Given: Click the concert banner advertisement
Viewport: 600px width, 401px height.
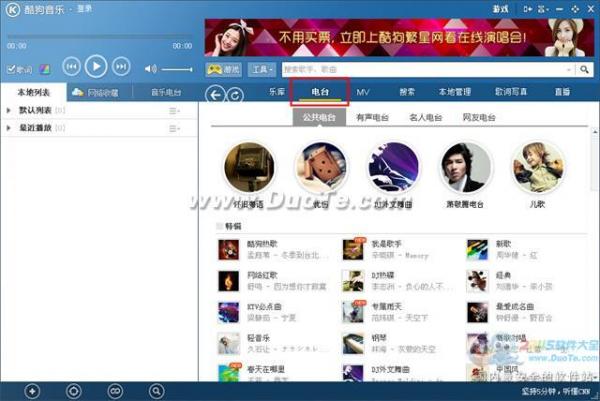Looking at the screenshot, I should 399,37.
